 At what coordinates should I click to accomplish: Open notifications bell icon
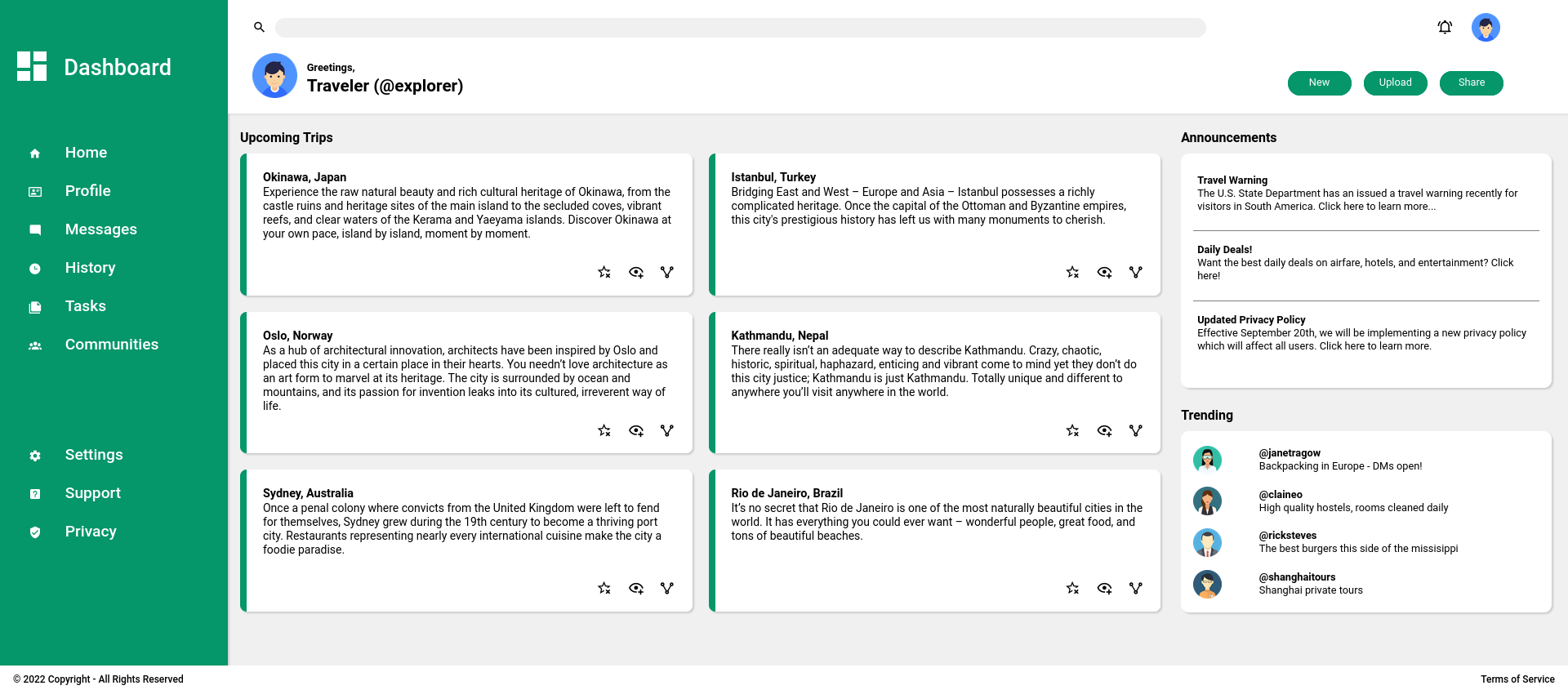pyautogui.click(x=1445, y=27)
